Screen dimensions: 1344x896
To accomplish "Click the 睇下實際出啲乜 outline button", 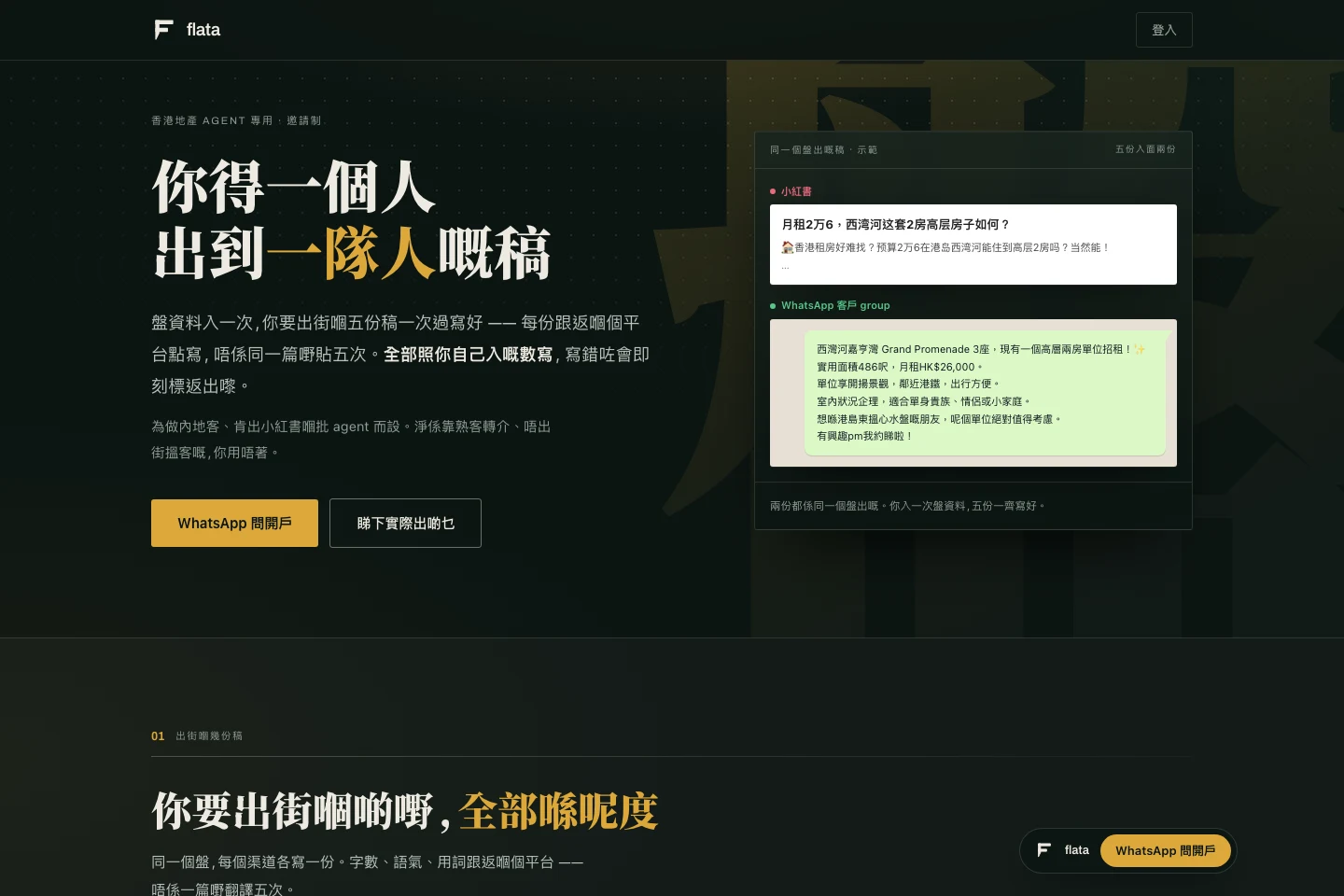I will 405,523.
